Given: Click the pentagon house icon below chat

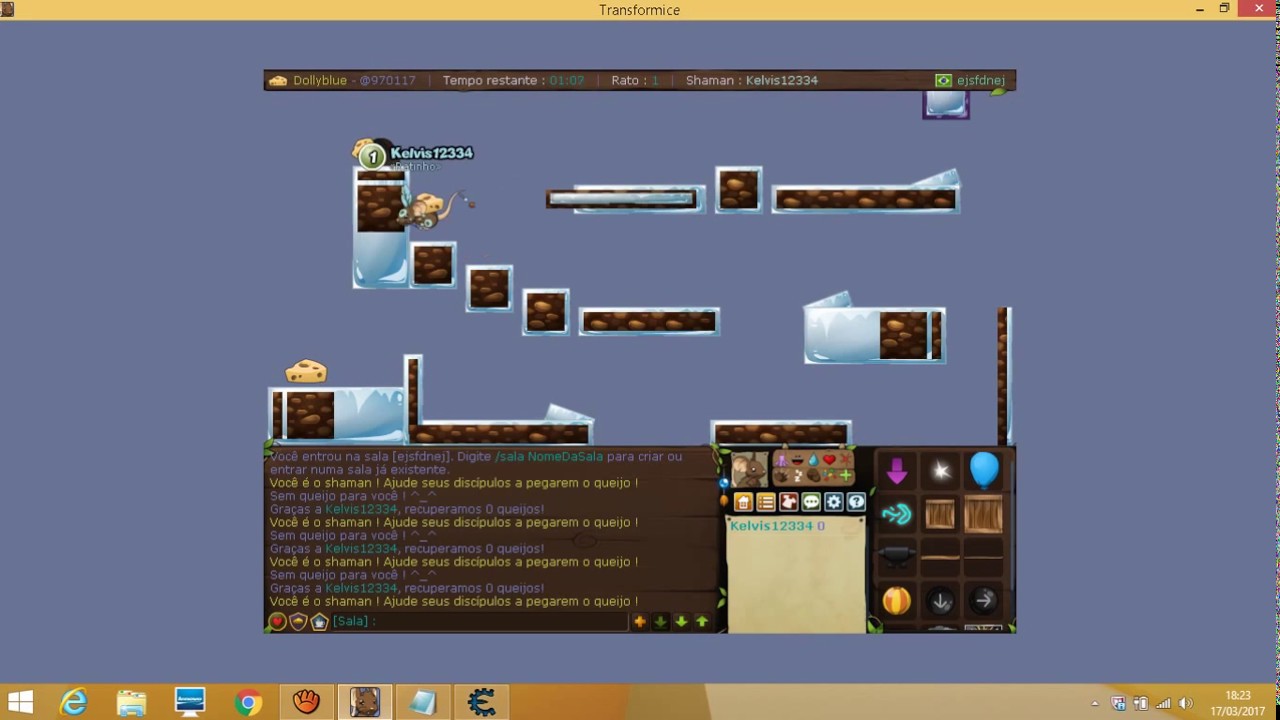Looking at the screenshot, I should [x=319, y=621].
